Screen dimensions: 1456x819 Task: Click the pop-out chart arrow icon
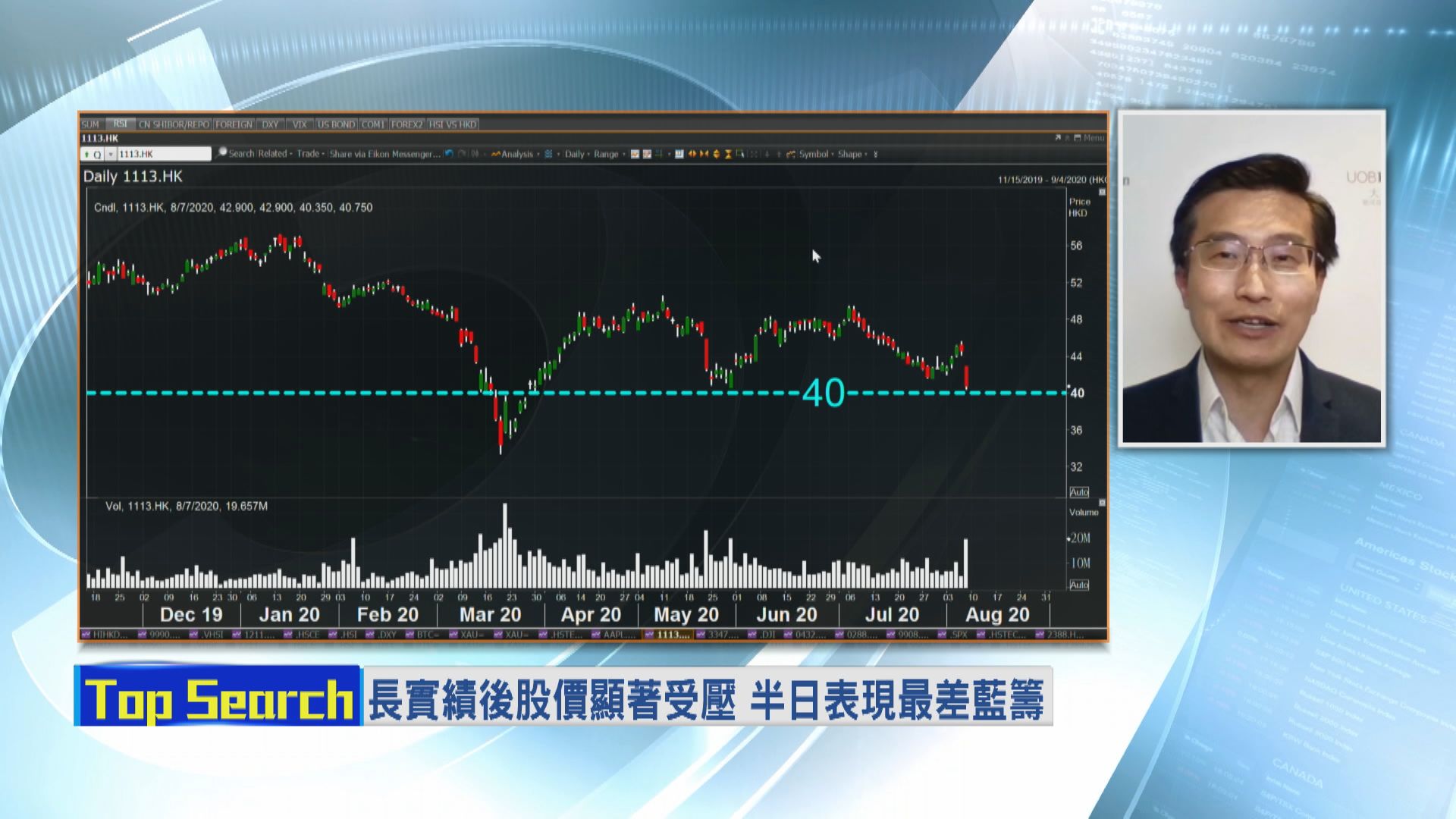[x=1058, y=138]
